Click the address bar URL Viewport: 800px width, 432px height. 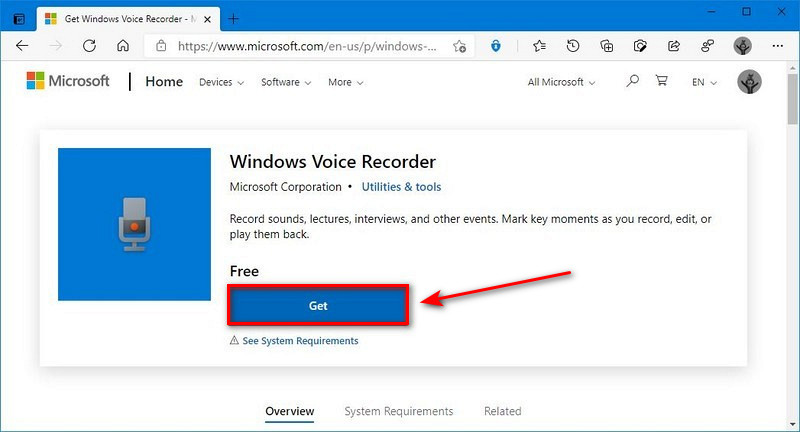click(x=307, y=46)
